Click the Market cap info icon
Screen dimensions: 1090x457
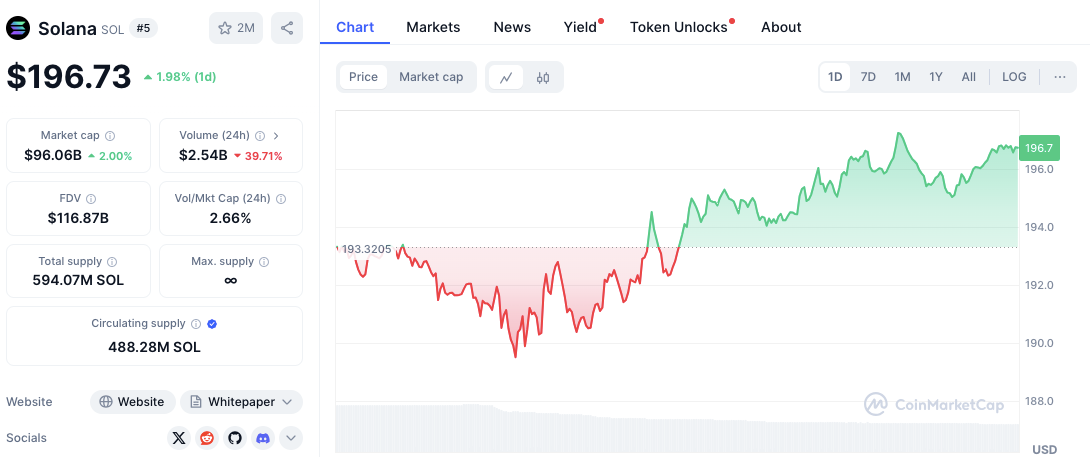[110, 136]
